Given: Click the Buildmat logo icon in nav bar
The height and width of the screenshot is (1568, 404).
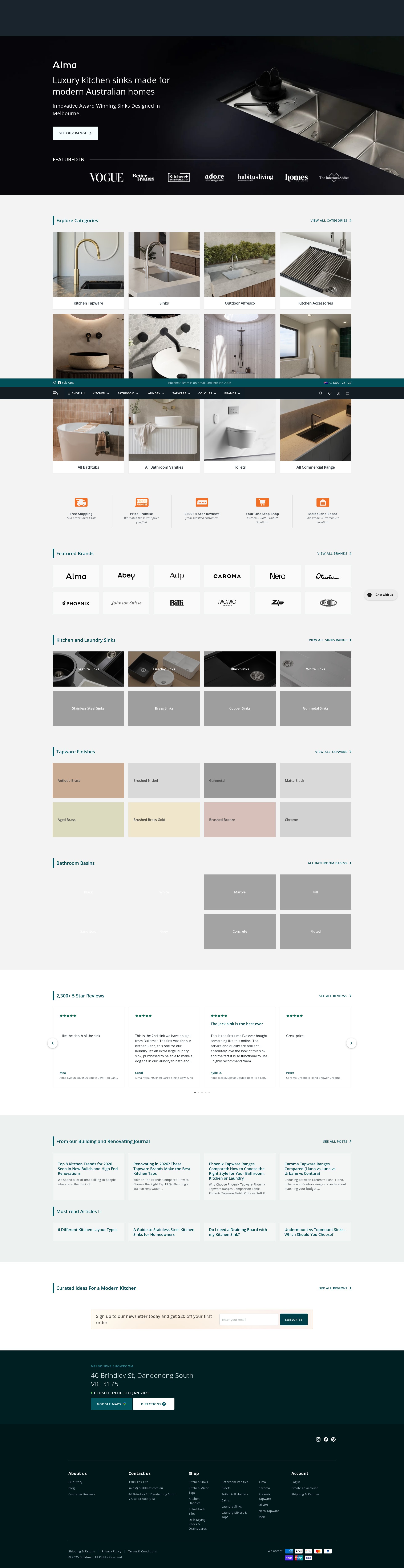Looking at the screenshot, I should coord(55,393).
